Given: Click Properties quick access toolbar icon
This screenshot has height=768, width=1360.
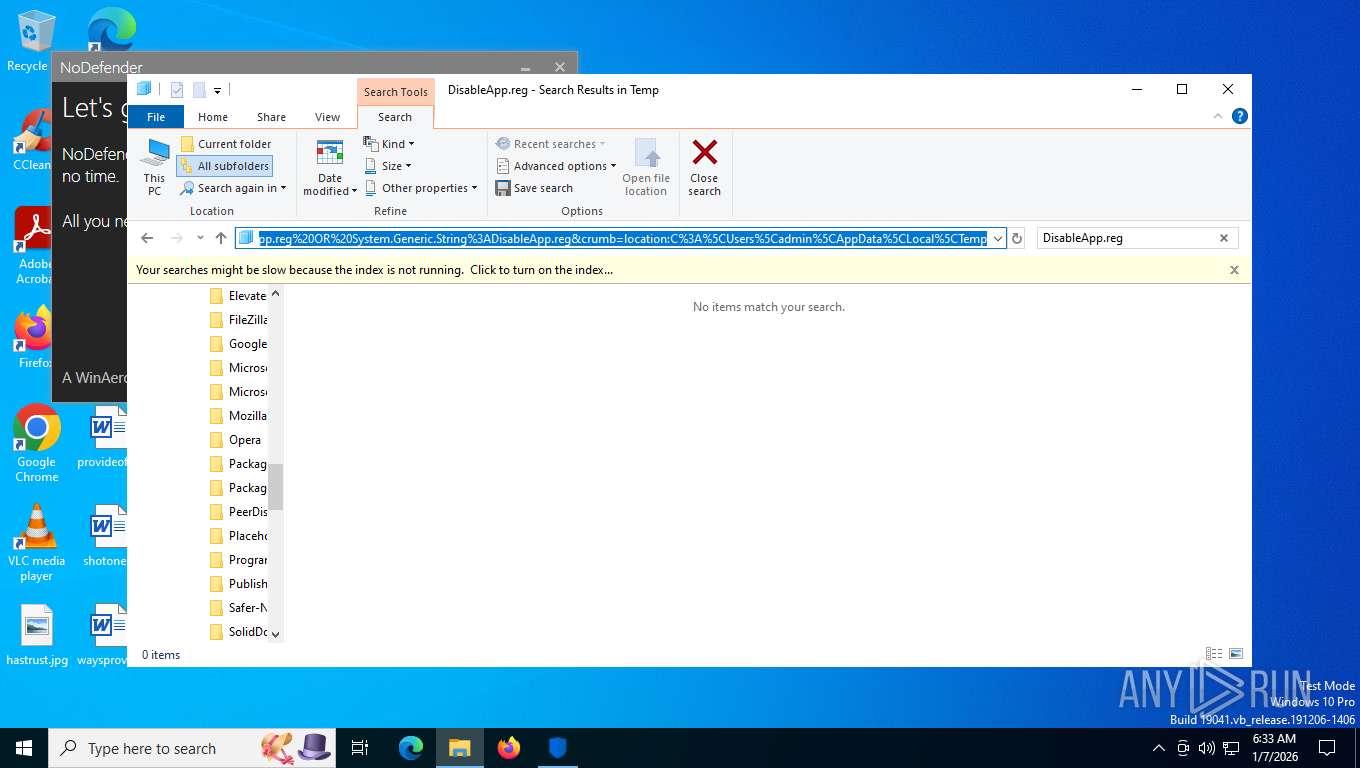Looking at the screenshot, I should click(177, 90).
